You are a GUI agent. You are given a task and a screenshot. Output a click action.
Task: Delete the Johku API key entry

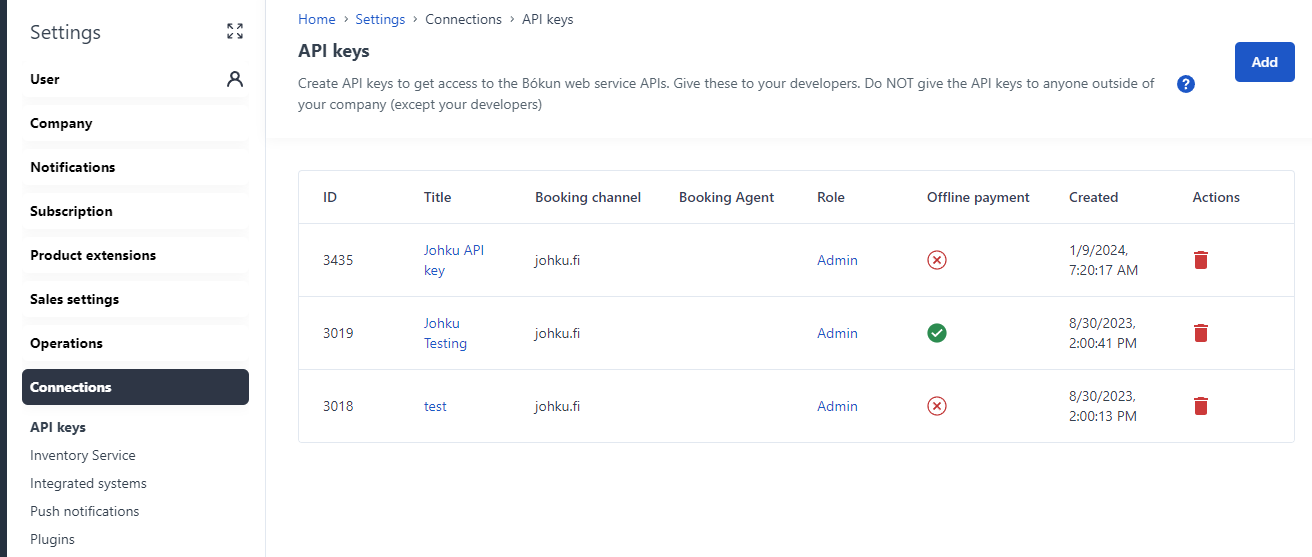[1201, 260]
